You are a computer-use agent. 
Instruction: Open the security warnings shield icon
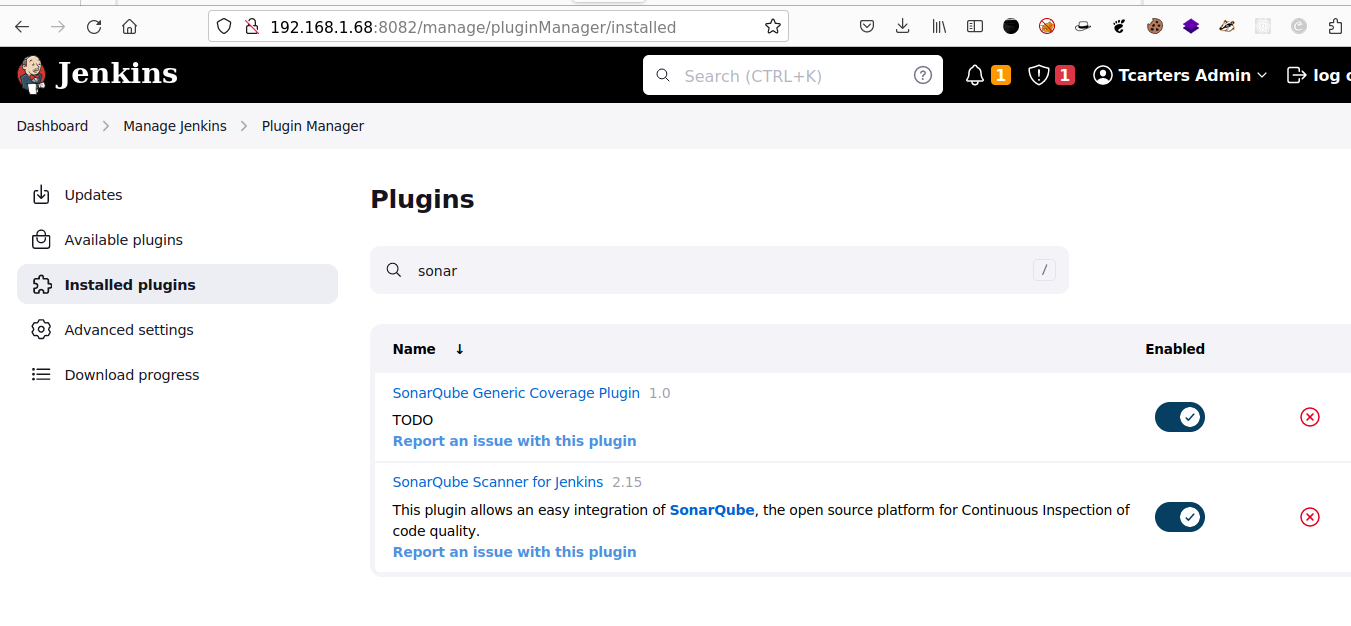(x=1039, y=75)
